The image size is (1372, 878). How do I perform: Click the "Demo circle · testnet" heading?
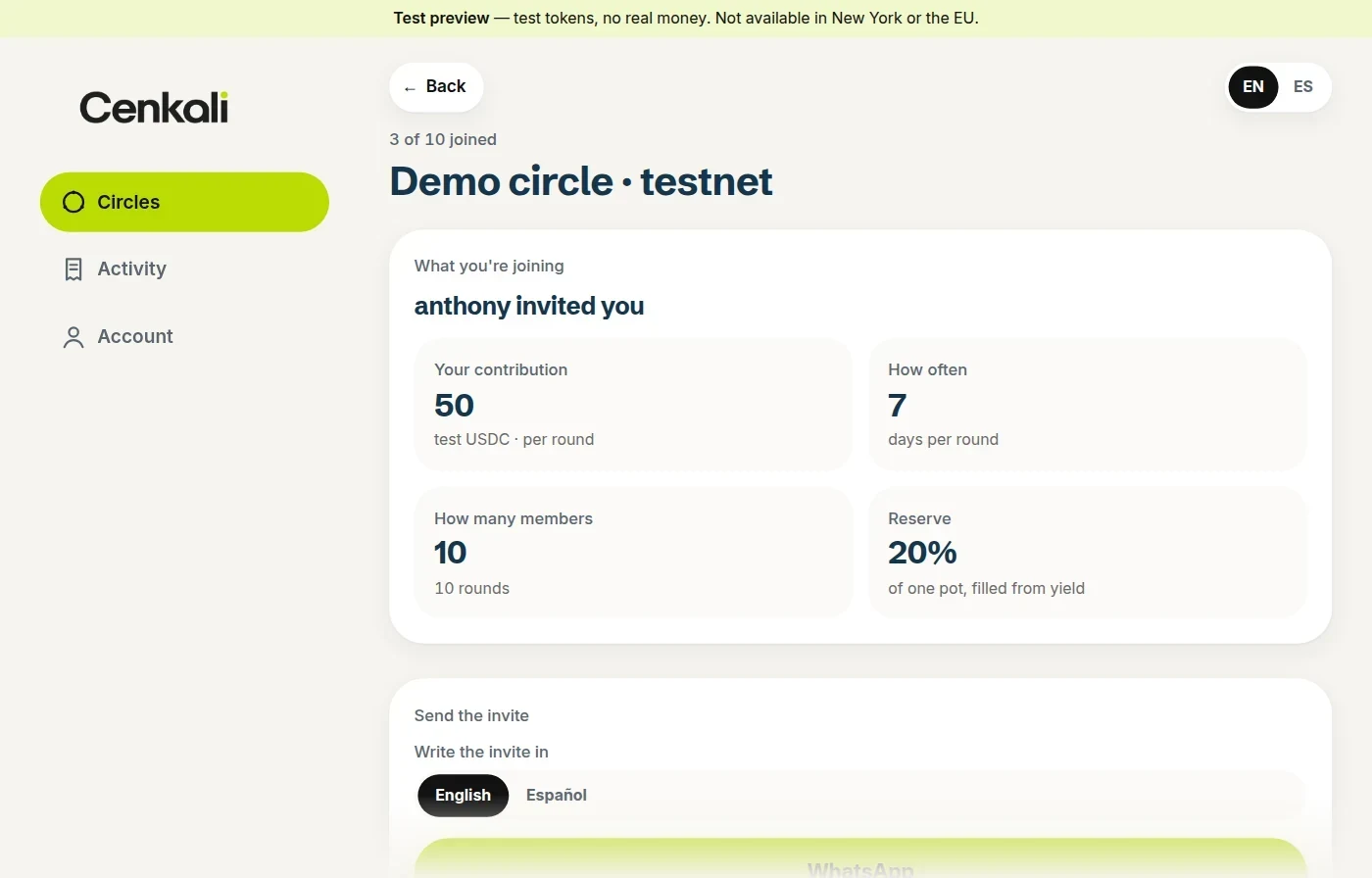tap(581, 181)
